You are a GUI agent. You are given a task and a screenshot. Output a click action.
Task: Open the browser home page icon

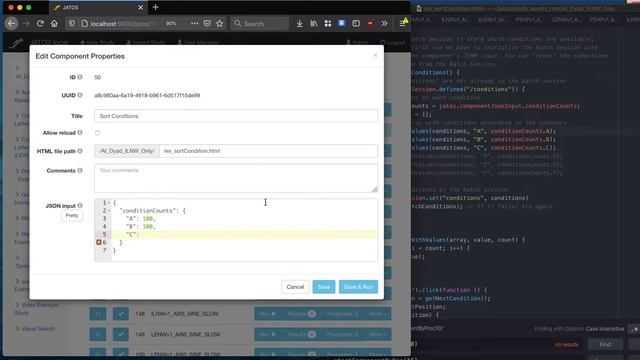(x=54, y=24)
